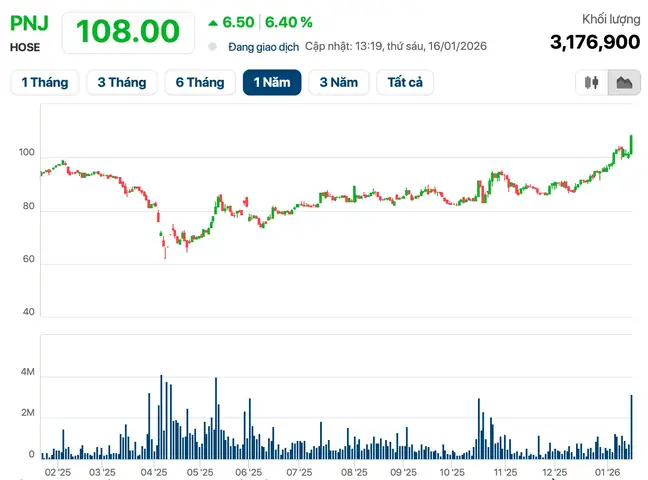Click the Đang giao dịch status text

point(264,47)
